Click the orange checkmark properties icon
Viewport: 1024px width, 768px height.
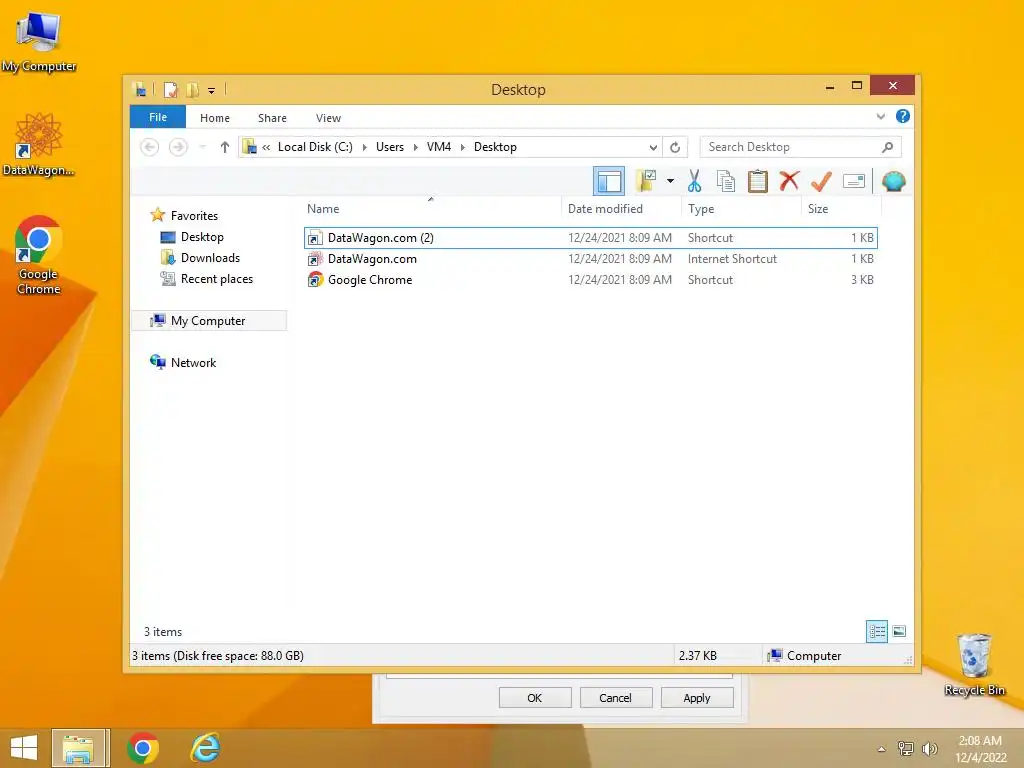pos(821,181)
